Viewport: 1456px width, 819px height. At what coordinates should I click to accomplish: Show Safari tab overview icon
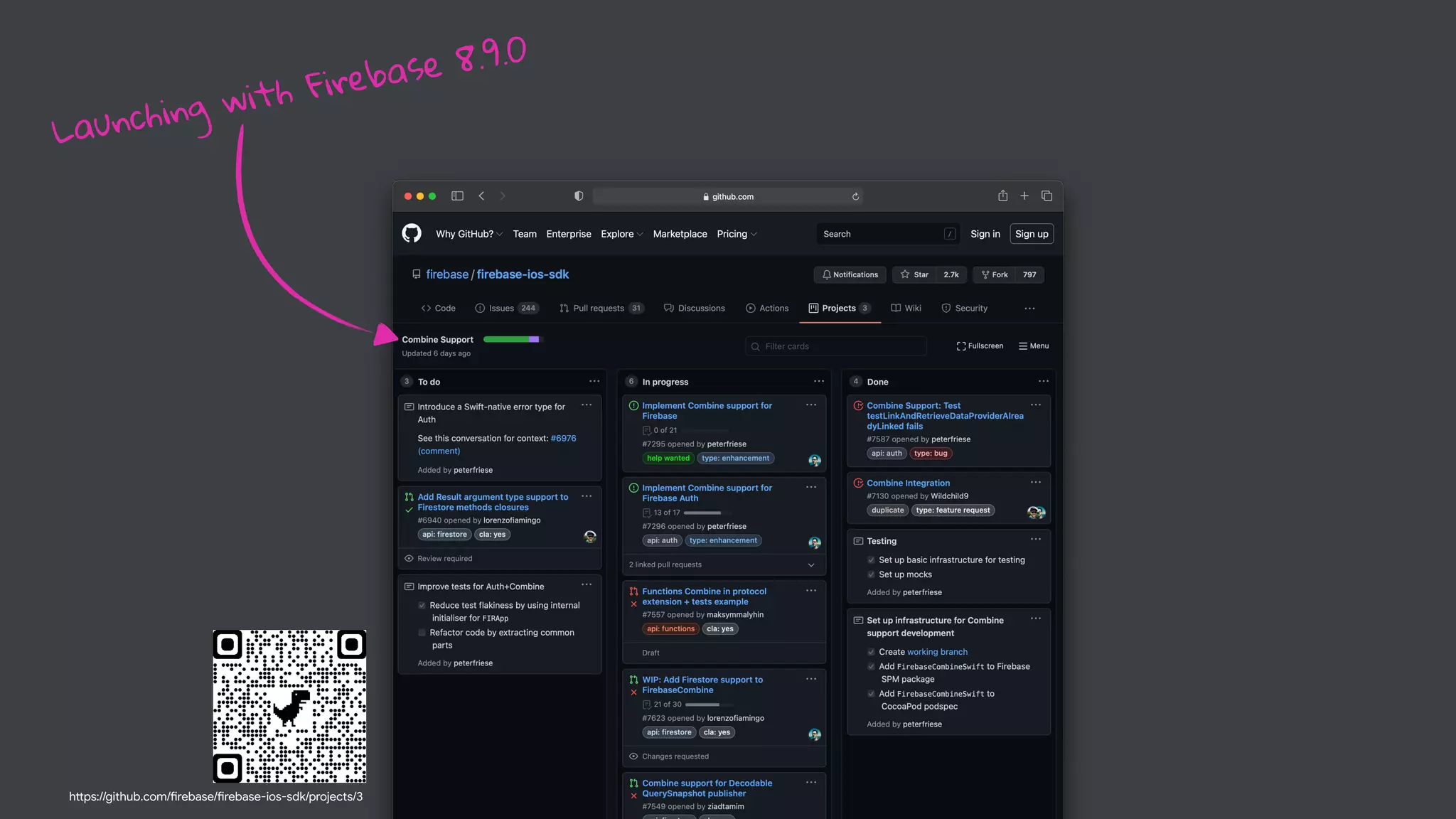pyautogui.click(x=1046, y=196)
